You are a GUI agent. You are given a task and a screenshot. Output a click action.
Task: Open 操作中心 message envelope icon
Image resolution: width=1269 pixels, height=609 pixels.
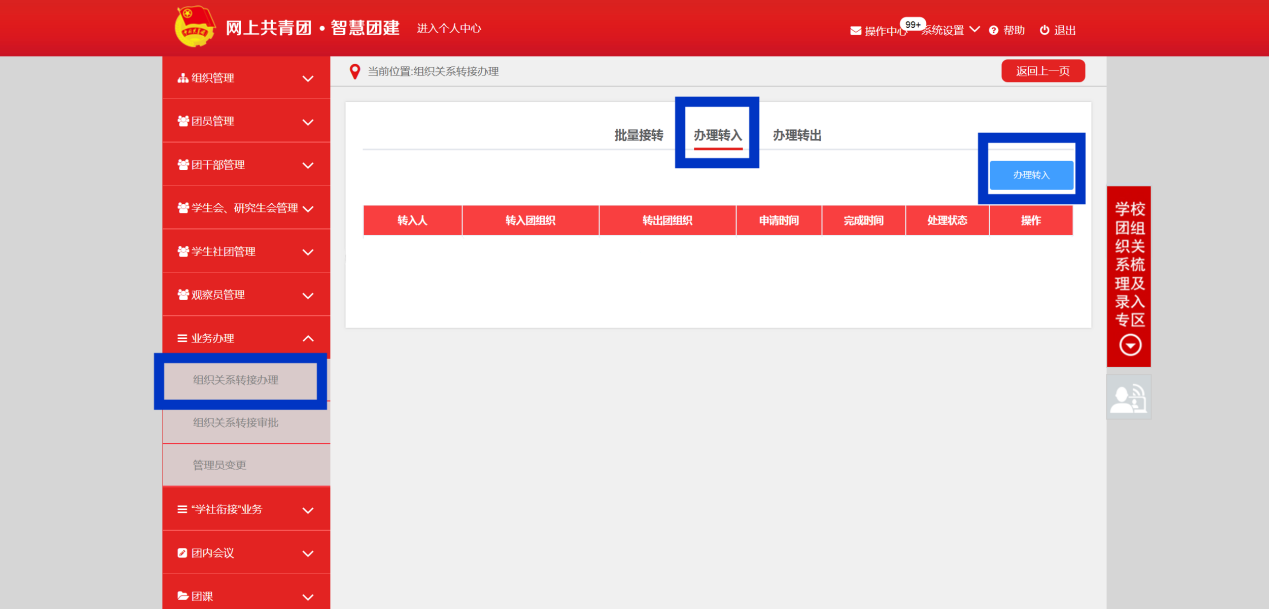856,31
